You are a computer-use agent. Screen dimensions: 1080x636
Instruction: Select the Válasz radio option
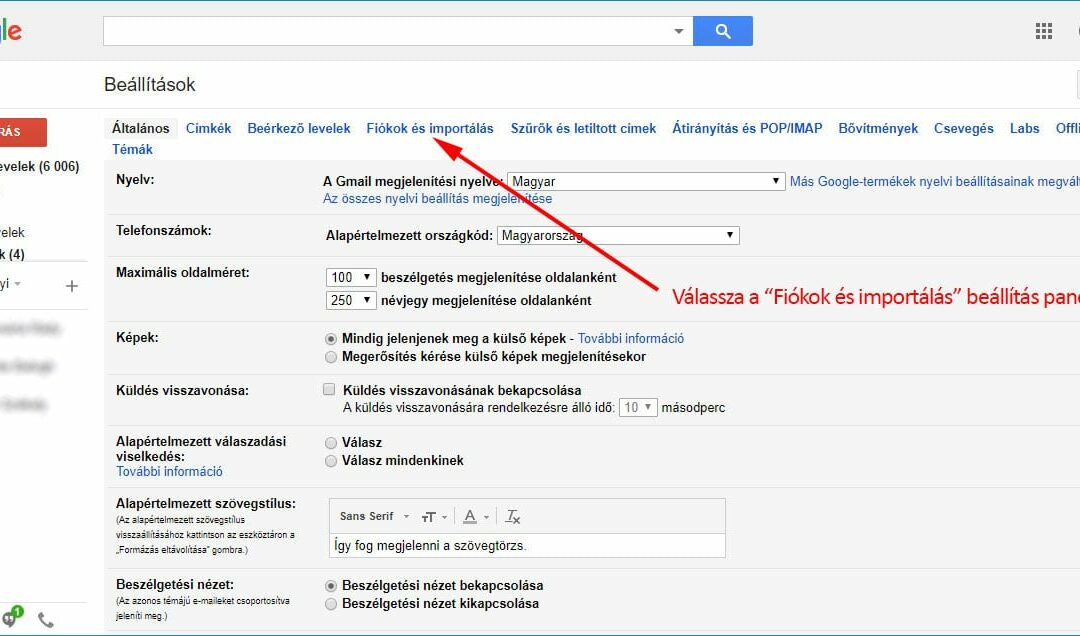click(331, 443)
